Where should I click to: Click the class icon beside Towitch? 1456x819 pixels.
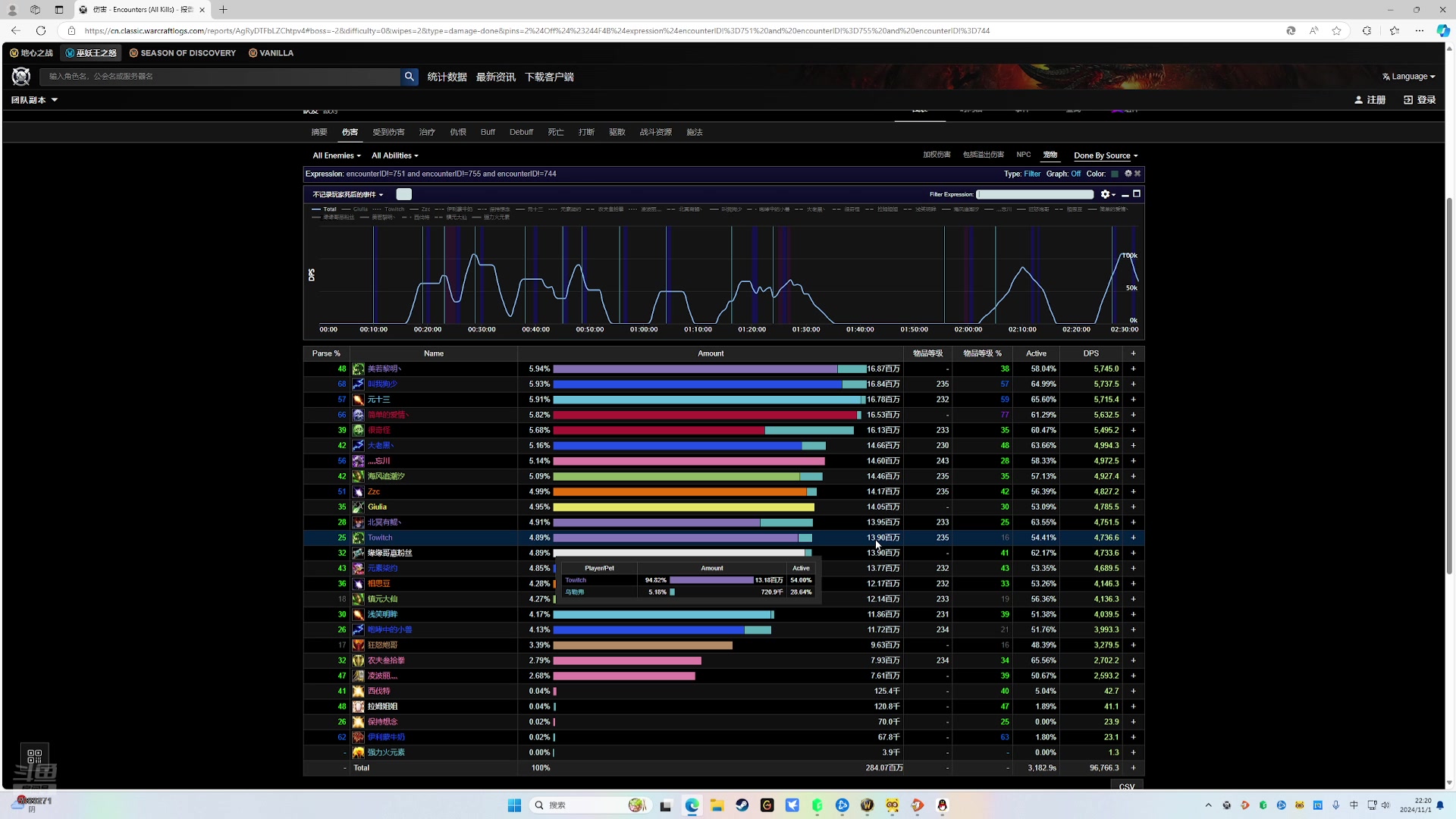pos(358,538)
